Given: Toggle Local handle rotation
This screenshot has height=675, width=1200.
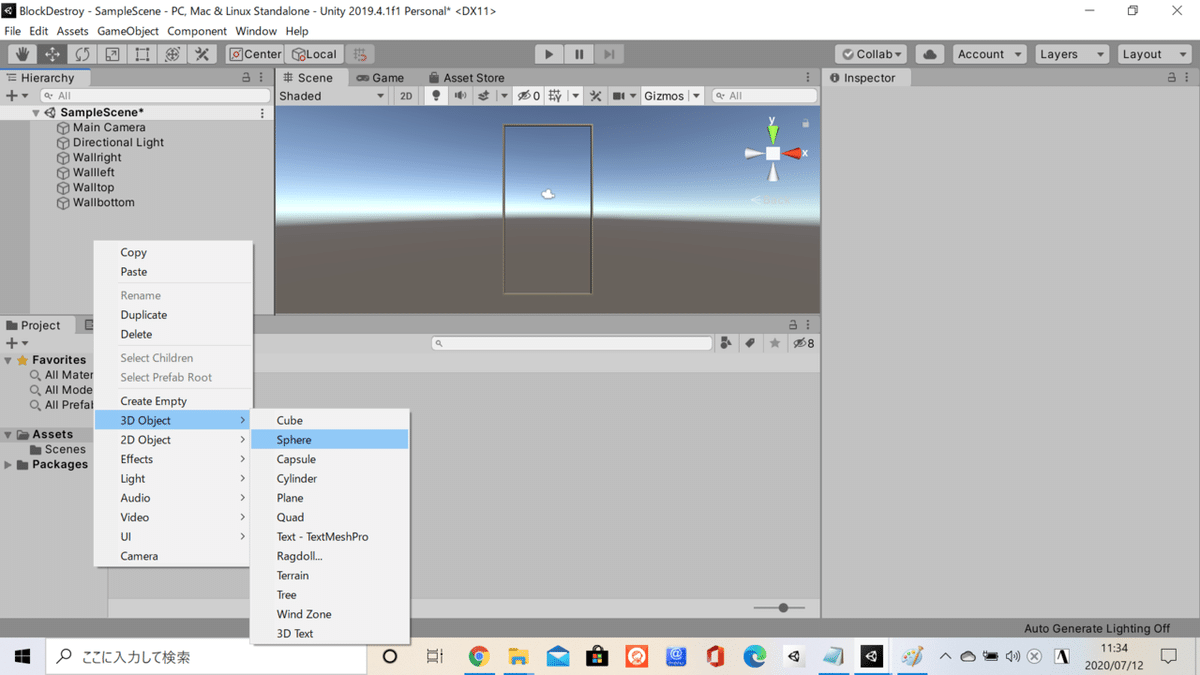Looking at the screenshot, I should point(314,54).
